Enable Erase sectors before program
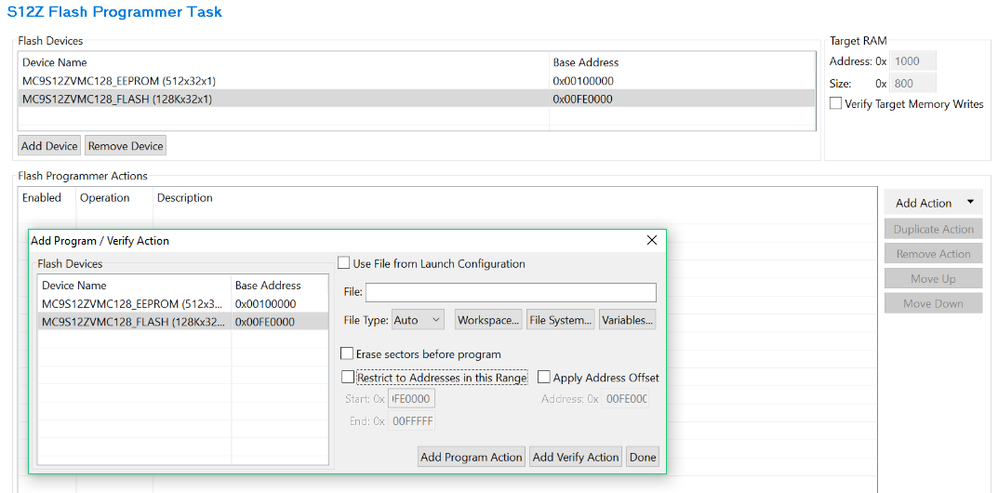Image resolution: width=998 pixels, height=493 pixels. coord(347,354)
